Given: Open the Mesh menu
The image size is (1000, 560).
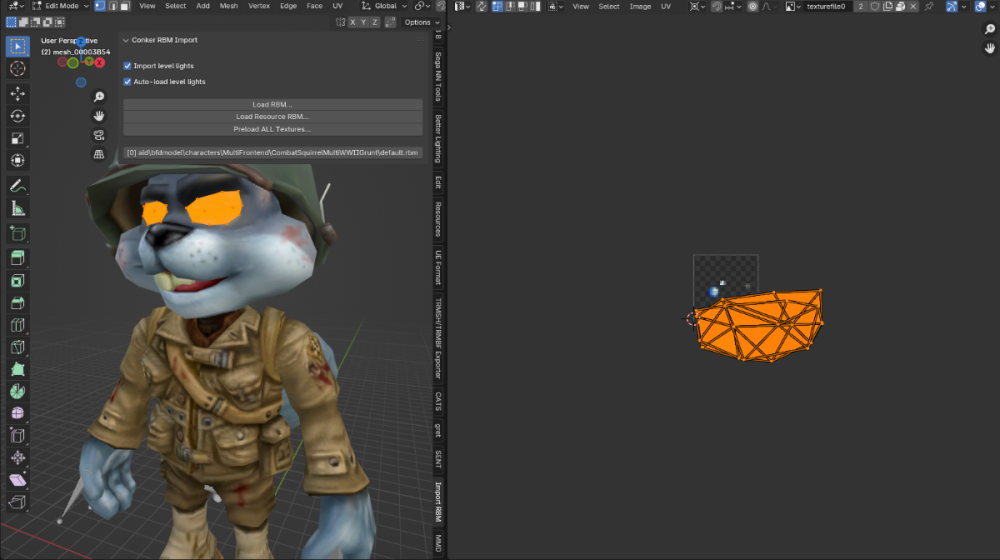Looking at the screenshot, I should click(x=228, y=6).
